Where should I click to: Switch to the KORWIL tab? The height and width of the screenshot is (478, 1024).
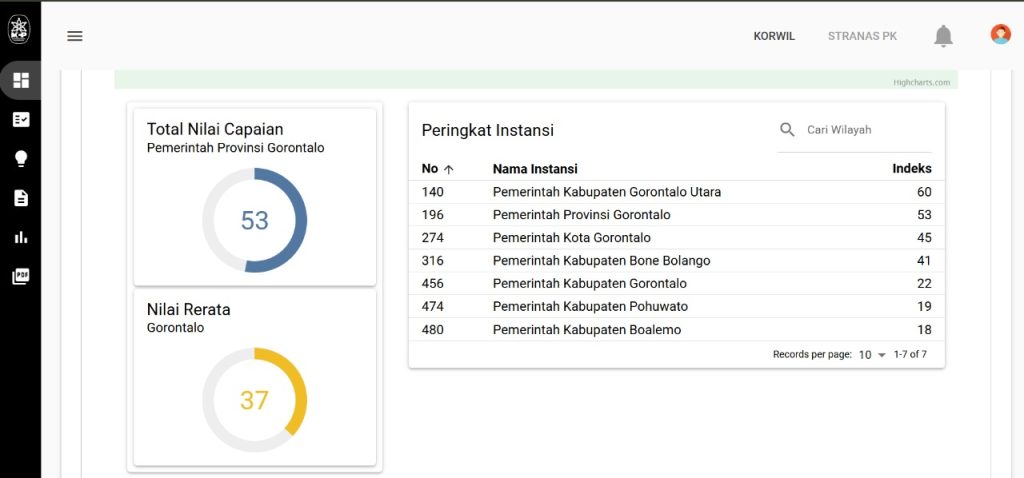[774, 36]
